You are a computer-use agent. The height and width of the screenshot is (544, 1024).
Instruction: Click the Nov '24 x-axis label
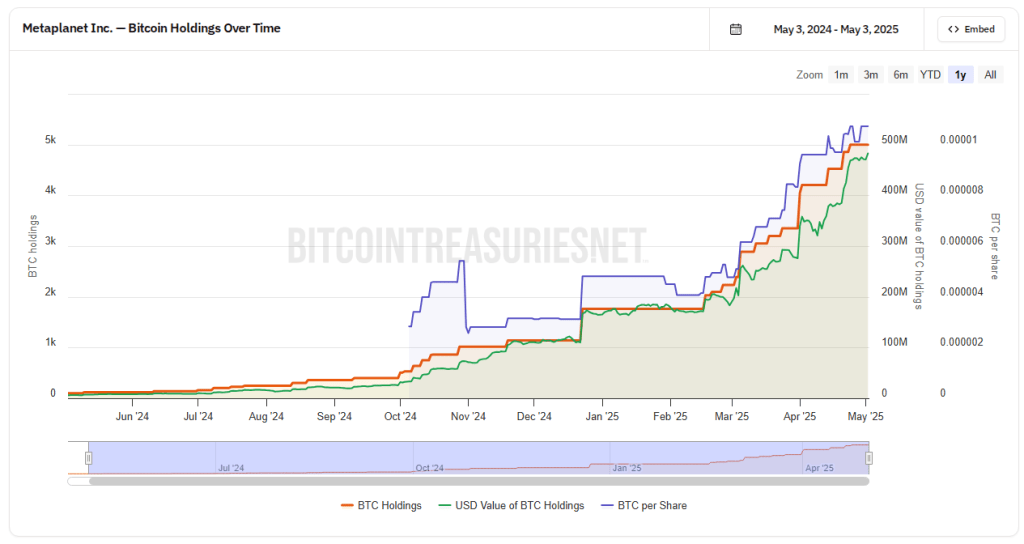468,417
